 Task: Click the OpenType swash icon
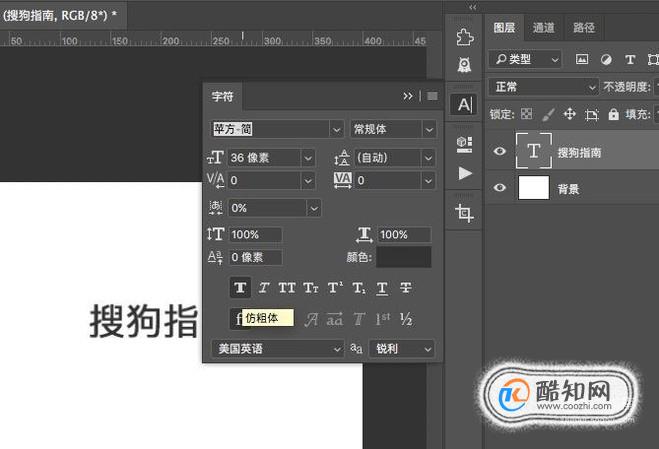pyautogui.click(x=311, y=320)
